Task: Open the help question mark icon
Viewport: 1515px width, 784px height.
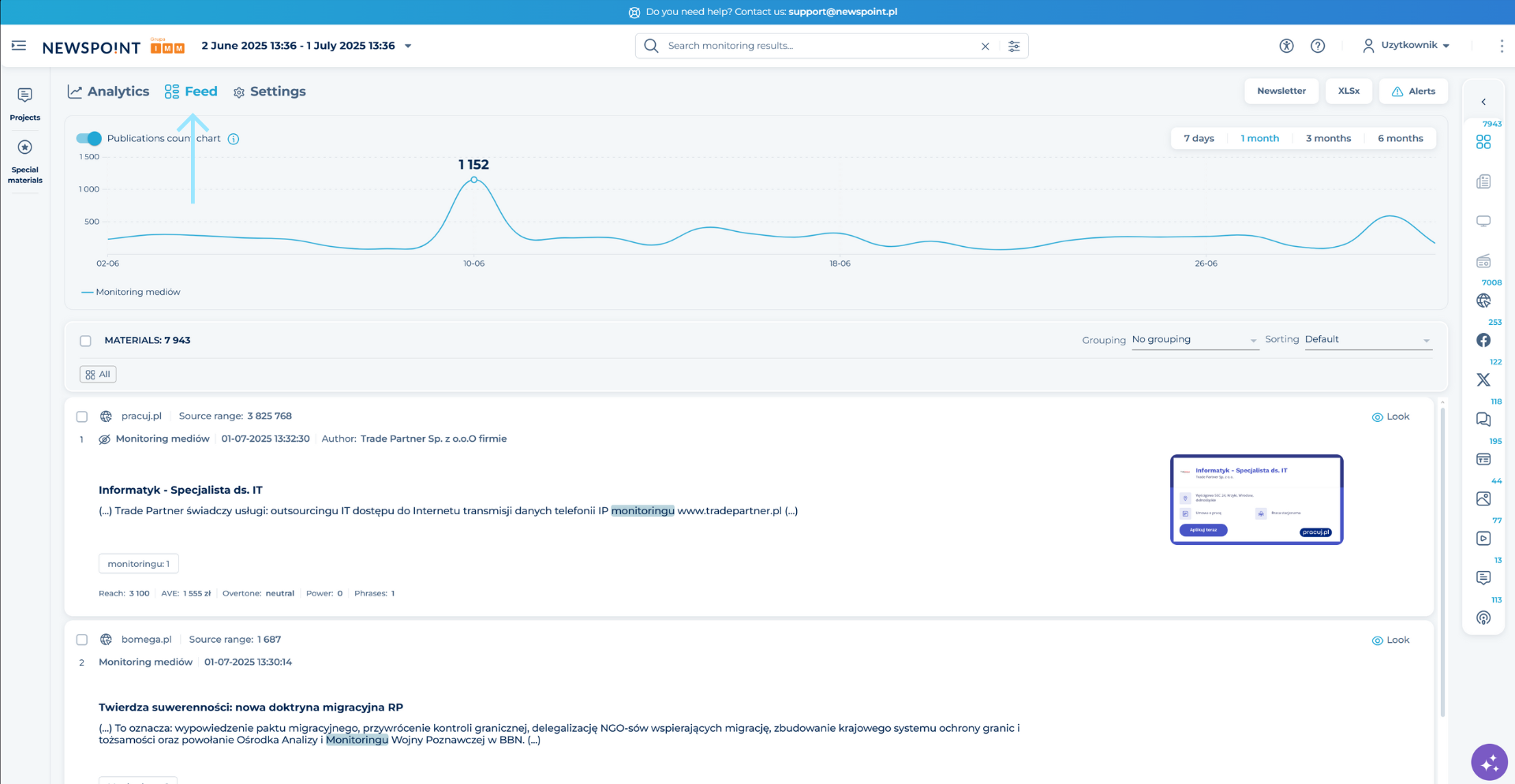Action: click(x=1318, y=46)
